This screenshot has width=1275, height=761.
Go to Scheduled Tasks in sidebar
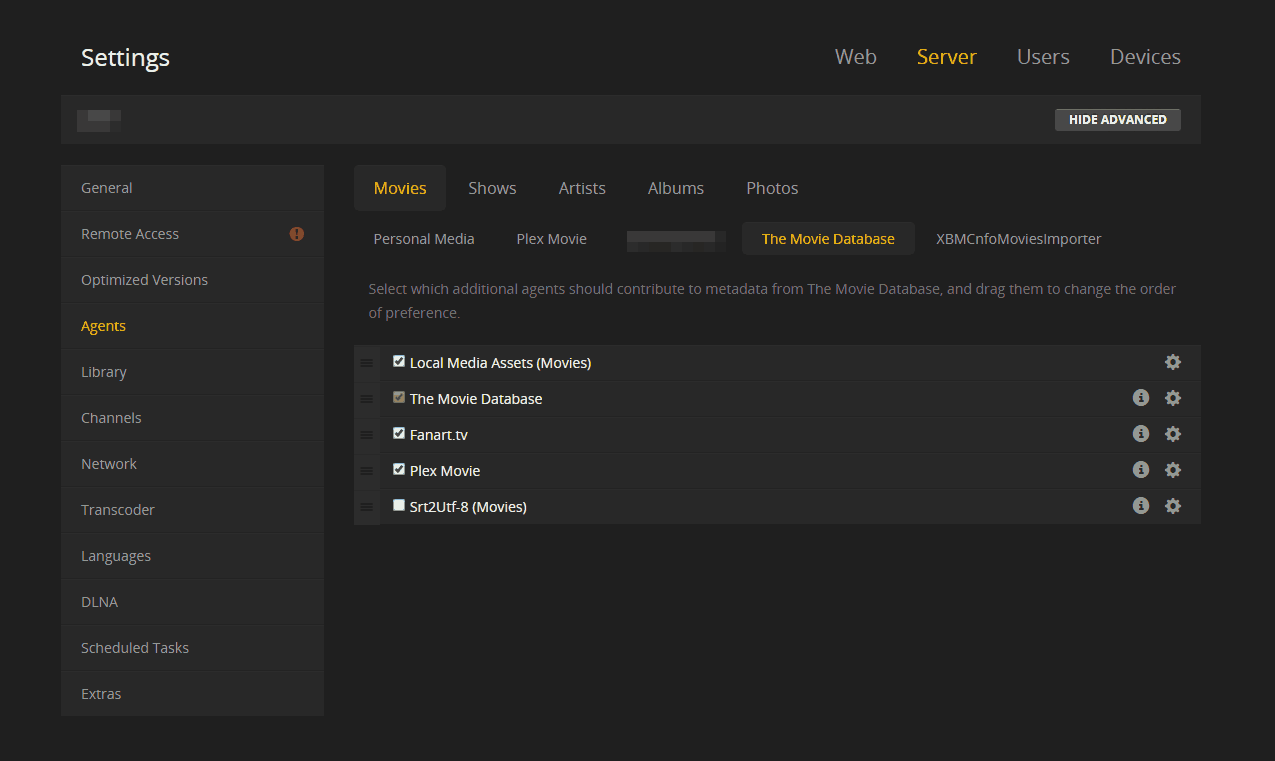pyautogui.click(x=135, y=648)
